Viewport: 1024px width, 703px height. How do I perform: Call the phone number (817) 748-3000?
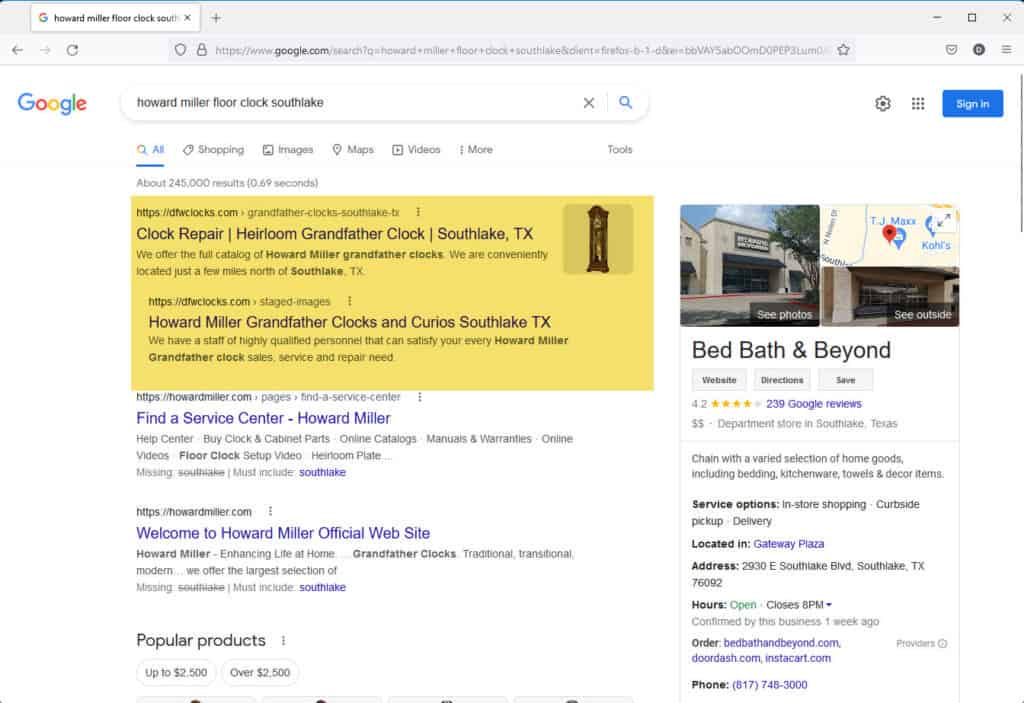tap(769, 685)
